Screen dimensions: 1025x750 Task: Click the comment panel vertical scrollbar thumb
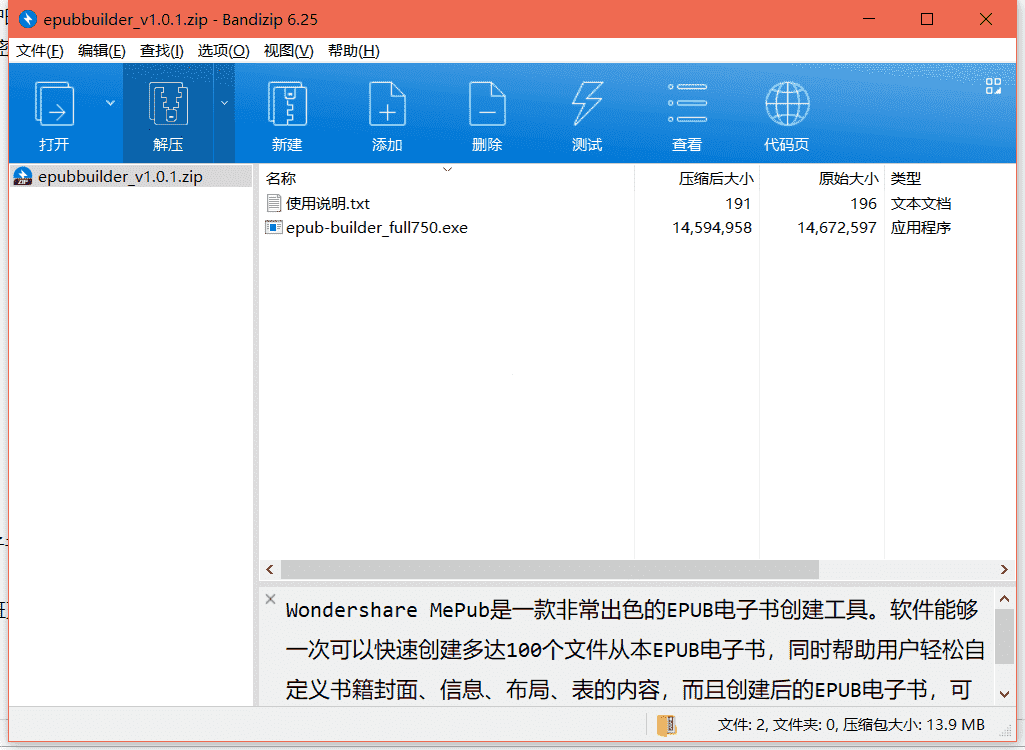pyautogui.click(x=1005, y=637)
